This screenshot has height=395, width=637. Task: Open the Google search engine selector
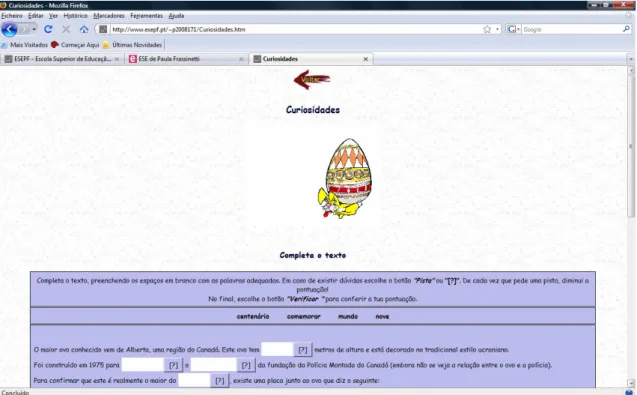[514, 29]
